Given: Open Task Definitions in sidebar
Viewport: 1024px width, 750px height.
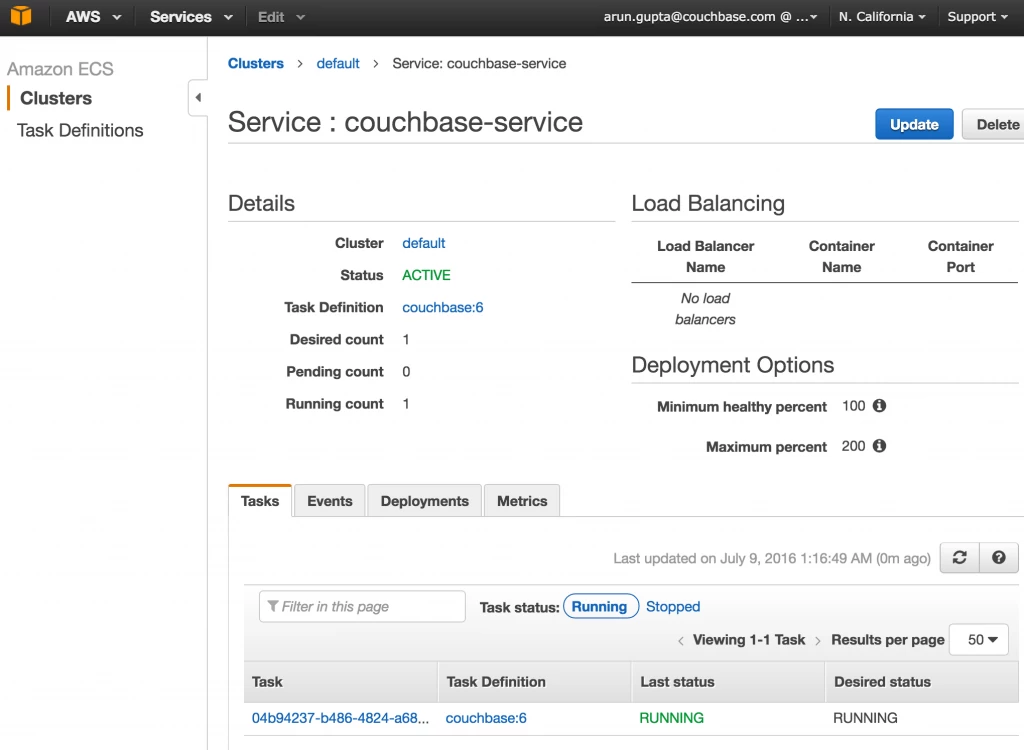Looking at the screenshot, I should point(80,131).
